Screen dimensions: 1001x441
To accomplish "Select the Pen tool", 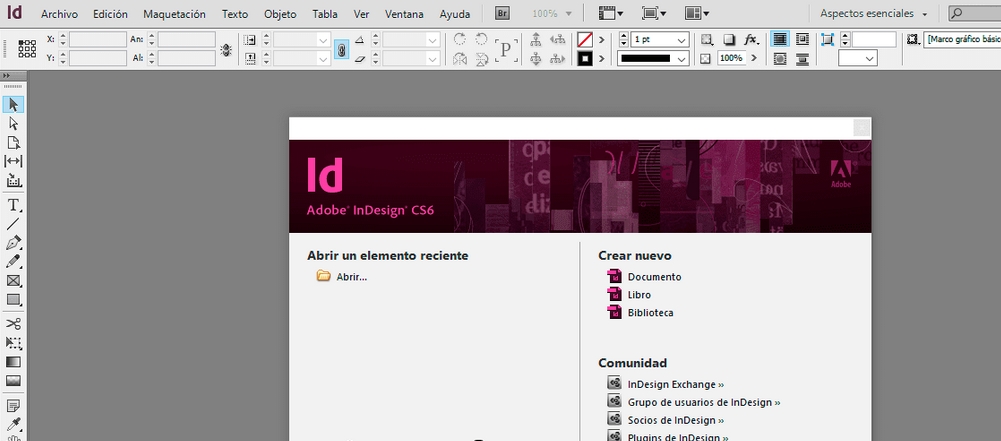I will [13, 243].
